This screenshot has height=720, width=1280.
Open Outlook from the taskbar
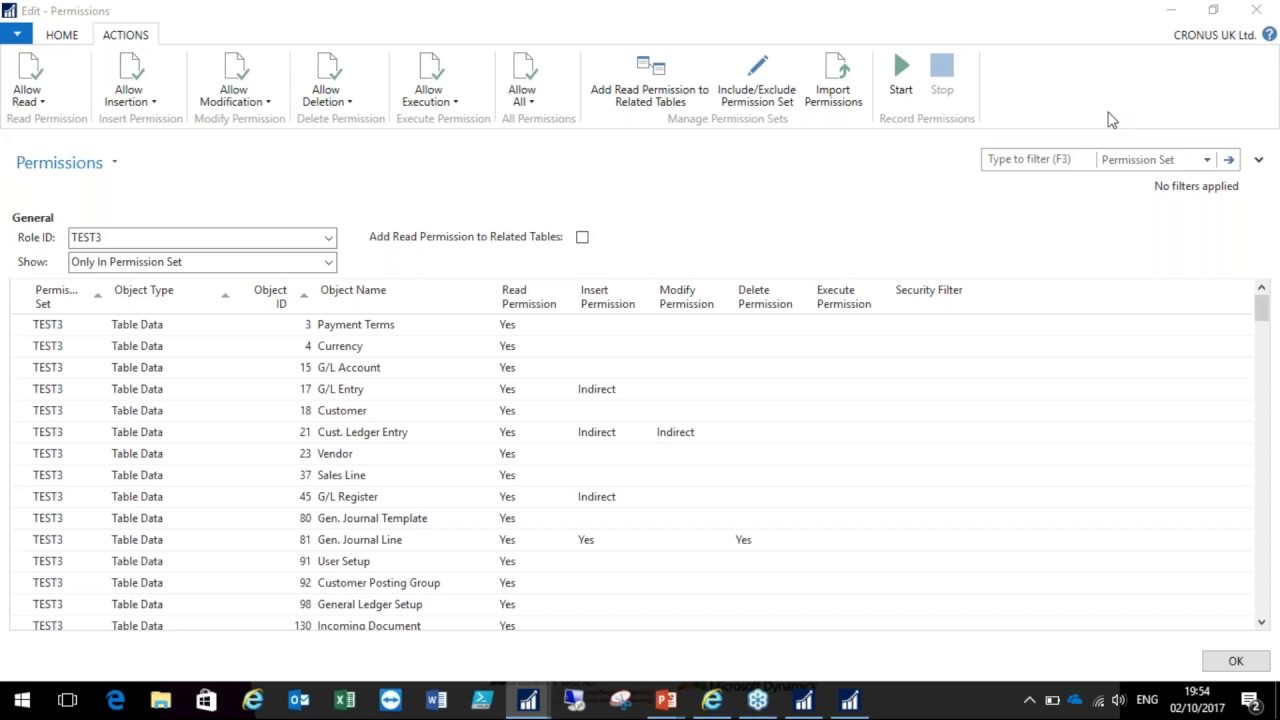pos(298,700)
